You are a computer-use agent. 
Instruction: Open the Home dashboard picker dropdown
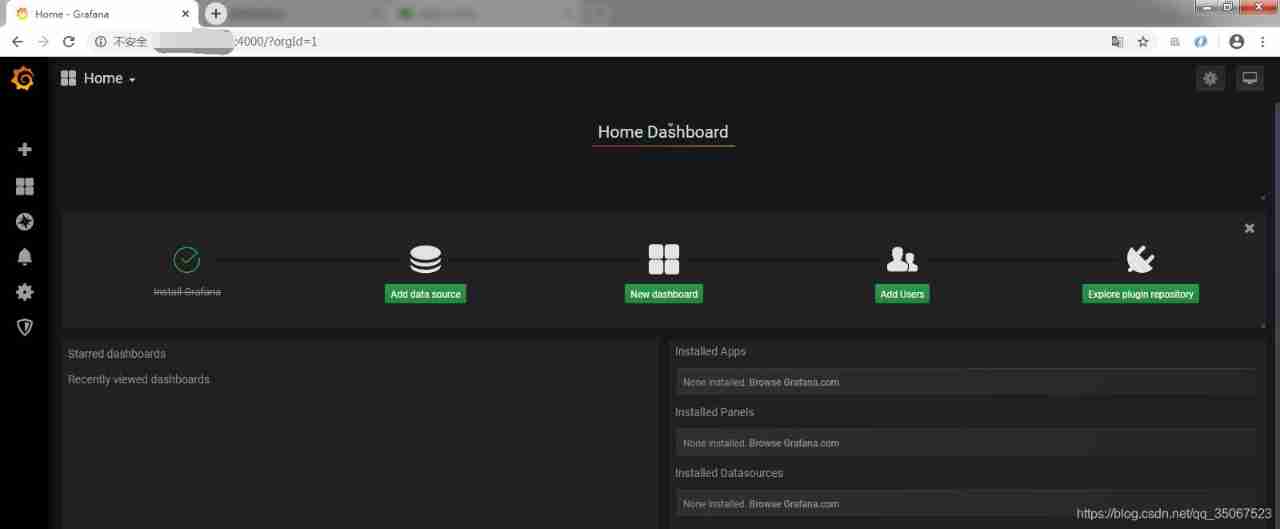[x=98, y=78]
